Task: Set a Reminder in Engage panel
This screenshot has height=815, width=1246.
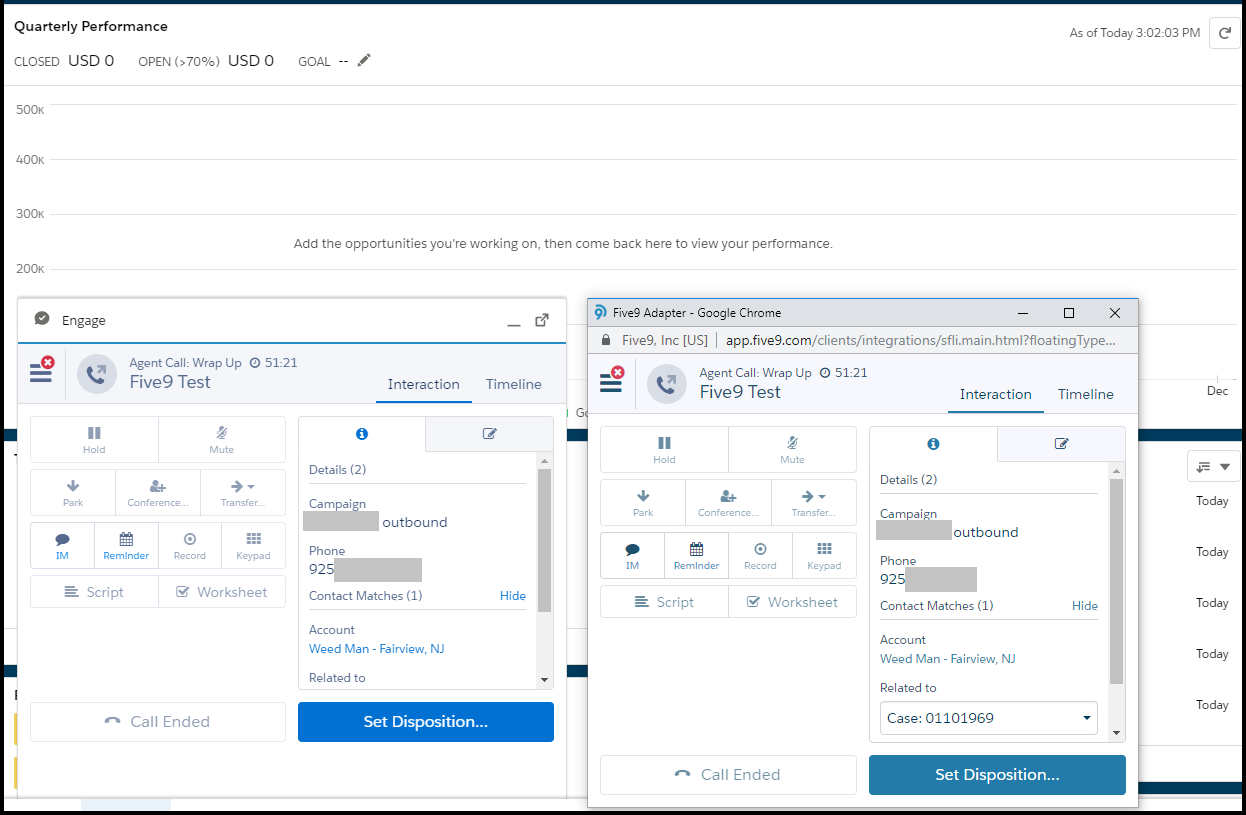Action: pos(126,546)
